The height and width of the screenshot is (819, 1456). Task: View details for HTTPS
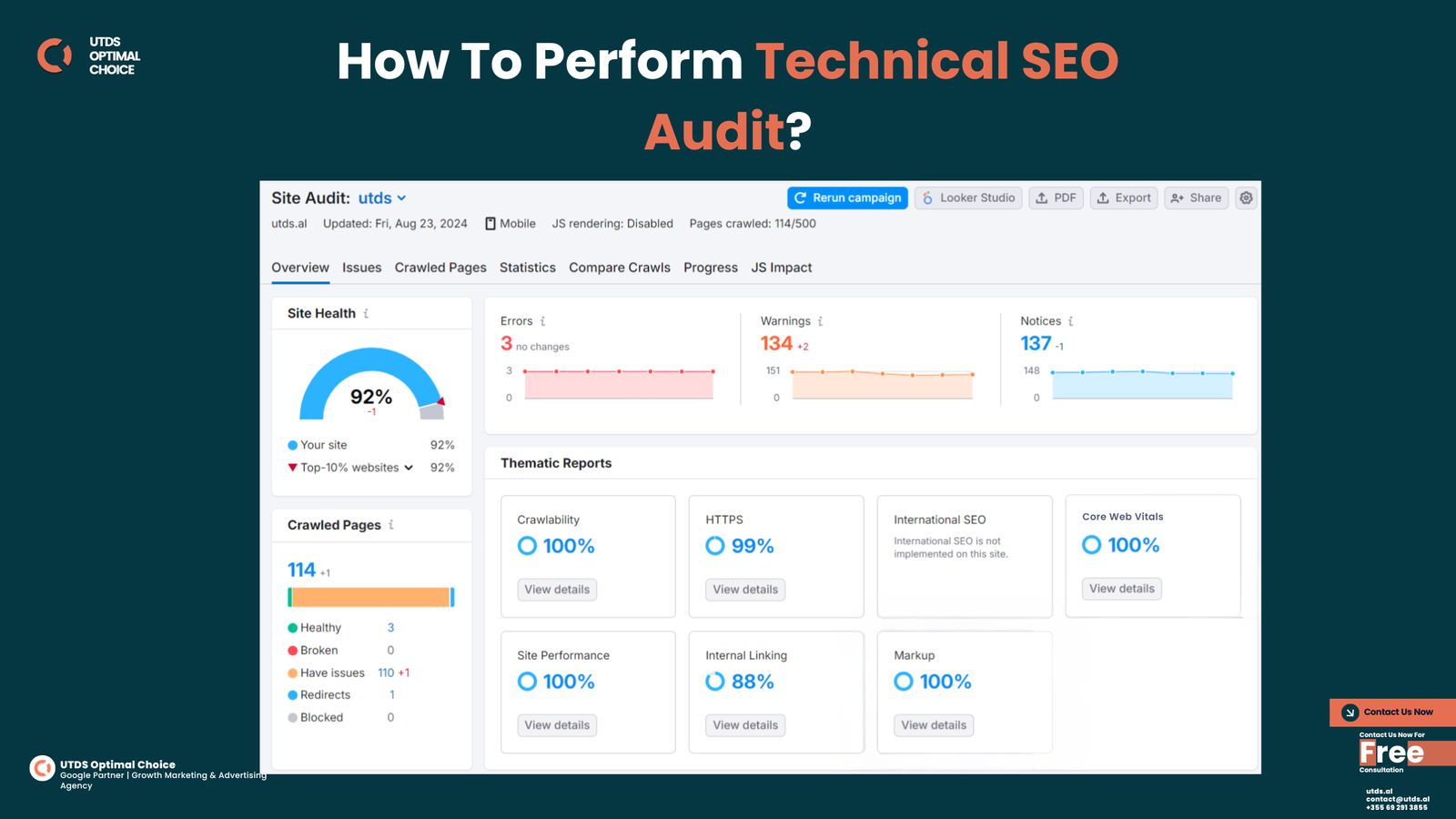pyautogui.click(x=745, y=590)
